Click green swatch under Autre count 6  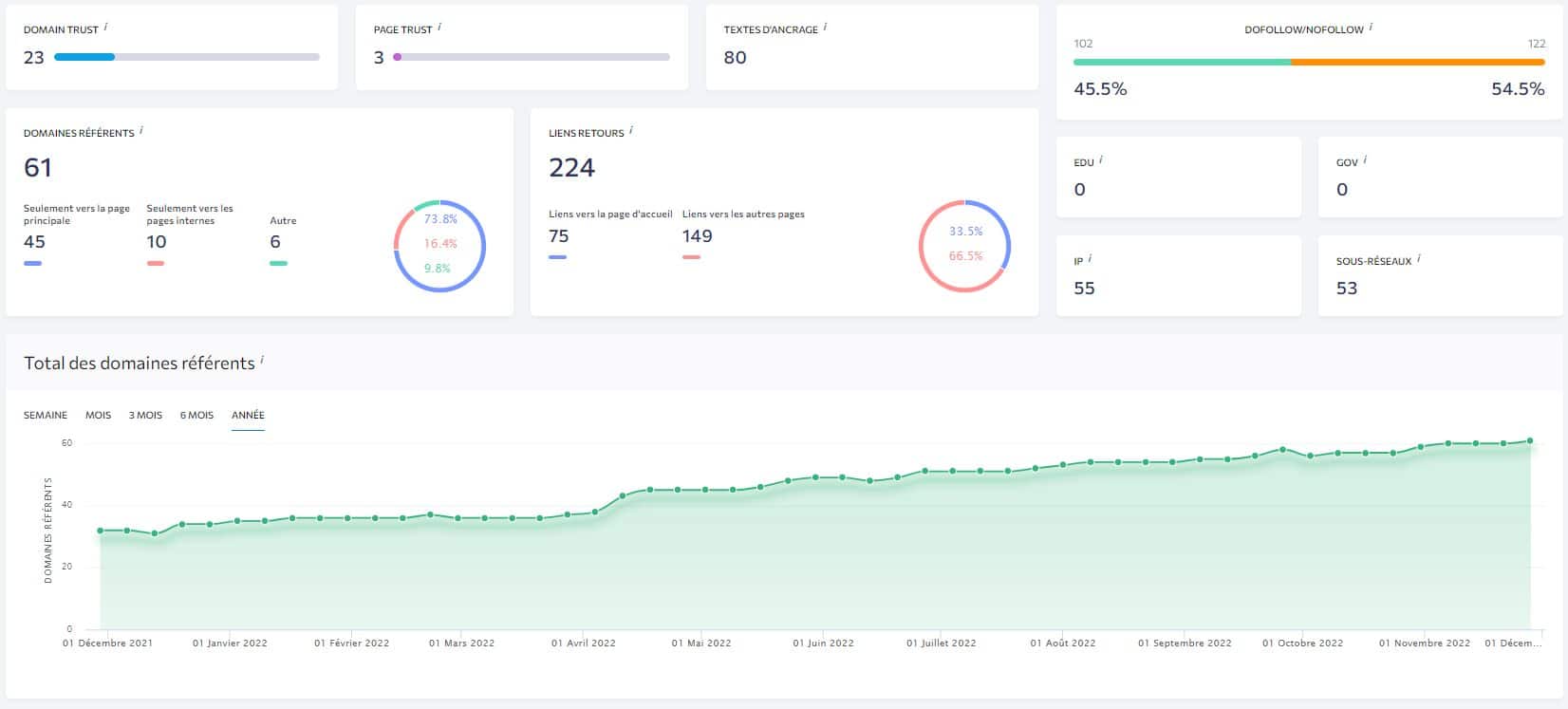pyautogui.click(x=278, y=263)
